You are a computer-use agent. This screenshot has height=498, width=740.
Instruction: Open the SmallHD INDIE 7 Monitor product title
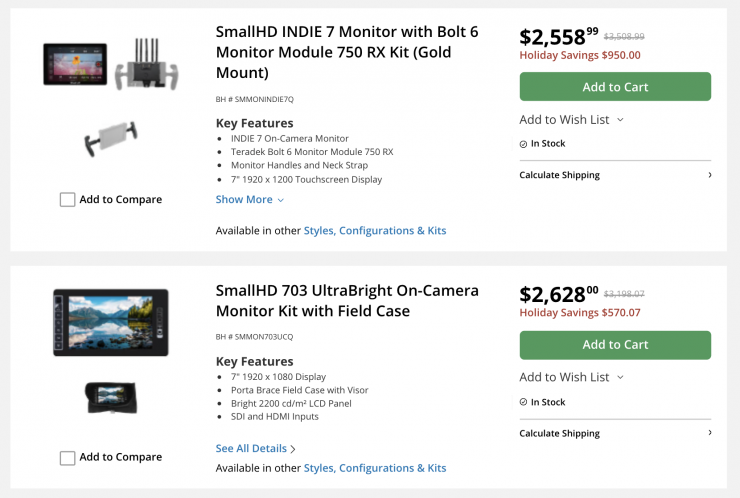click(347, 52)
